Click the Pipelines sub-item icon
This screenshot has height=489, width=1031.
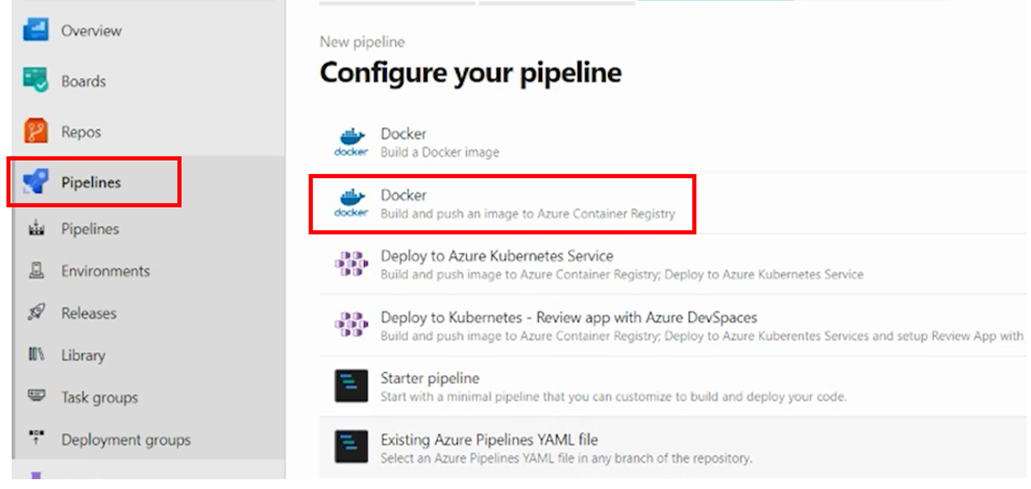tap(36, 229)
